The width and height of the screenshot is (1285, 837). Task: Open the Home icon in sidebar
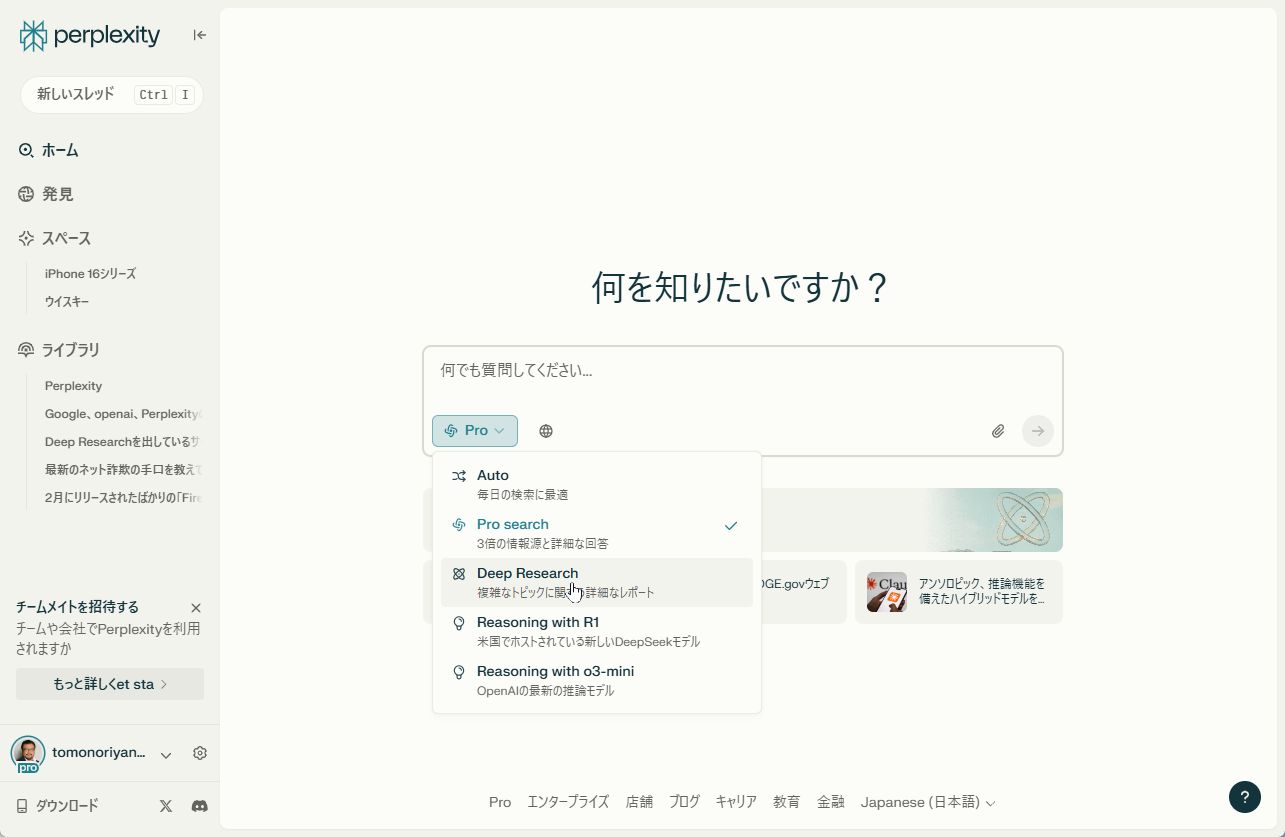click(x=26, y=150)
